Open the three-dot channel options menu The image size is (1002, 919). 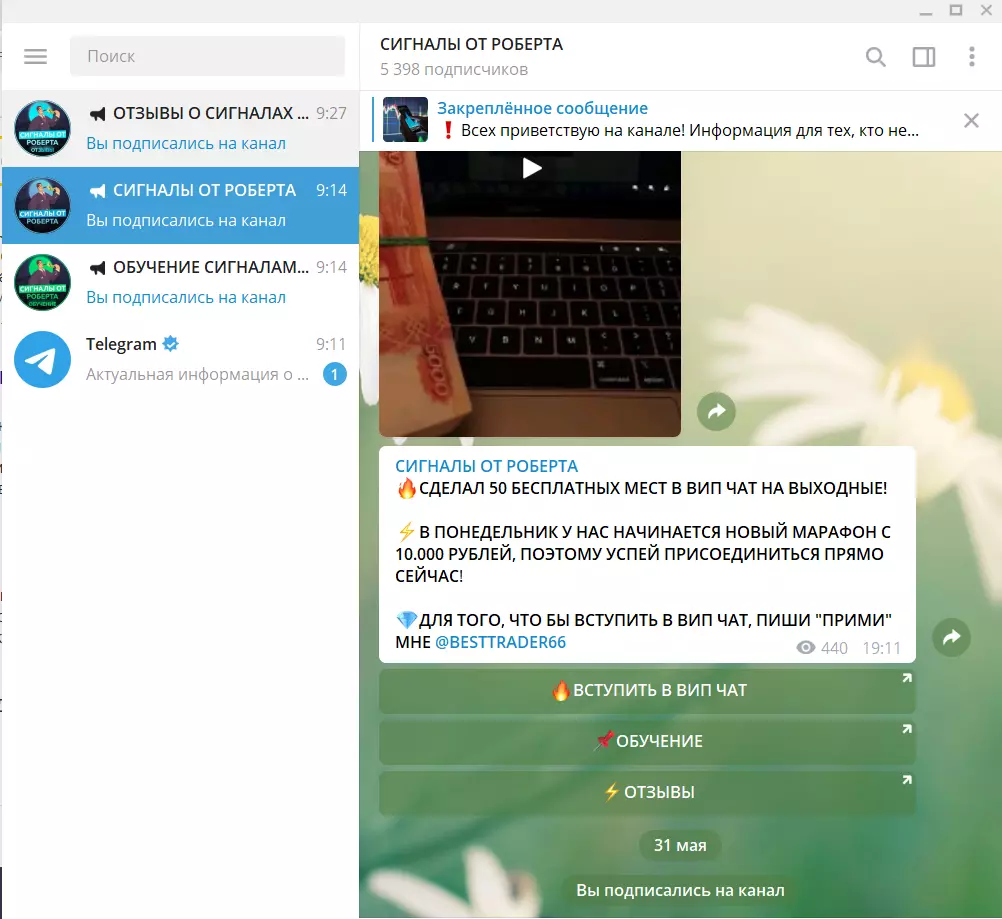[x=971, y=57]
